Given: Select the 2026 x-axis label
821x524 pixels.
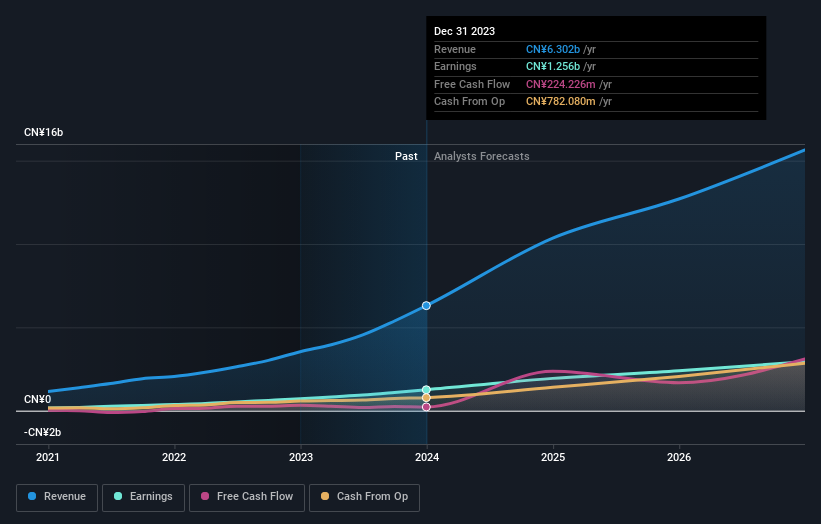Looking at the screenshot, I should click(x=679, y=457).
